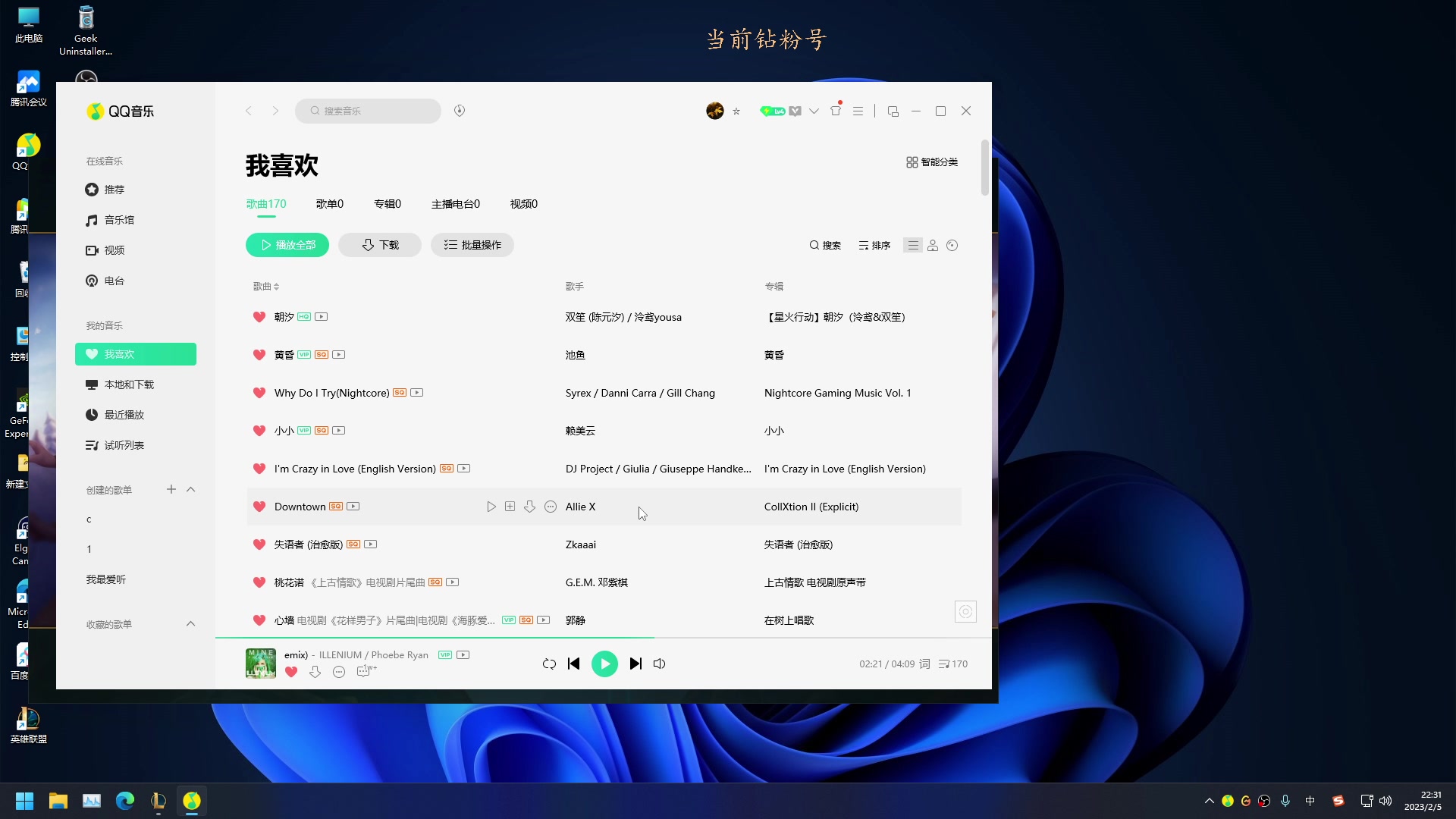Collapse the 创建的歌单 playlist group
Image resolution: width=1456 pixels, height=819 pixels.
[190, 489]
